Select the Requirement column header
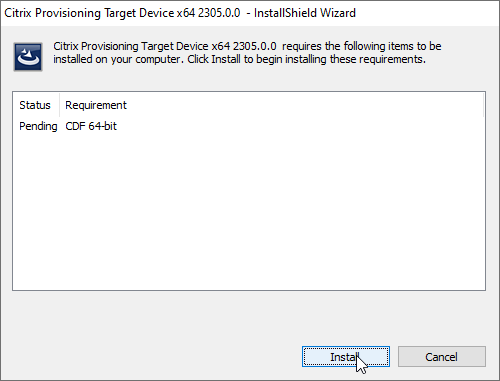This screenshot has width=500, height=381. (x=96, y=105)
